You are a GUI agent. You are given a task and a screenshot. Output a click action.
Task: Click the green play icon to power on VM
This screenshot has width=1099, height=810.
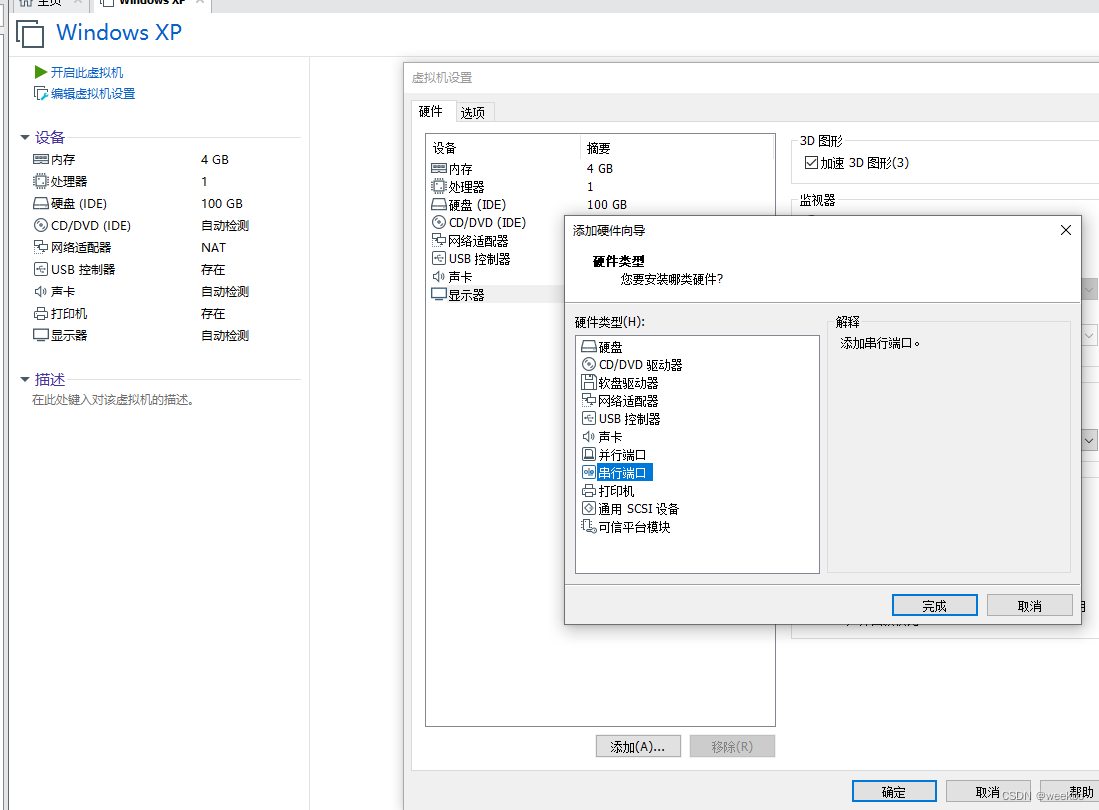tap(41, 72)
